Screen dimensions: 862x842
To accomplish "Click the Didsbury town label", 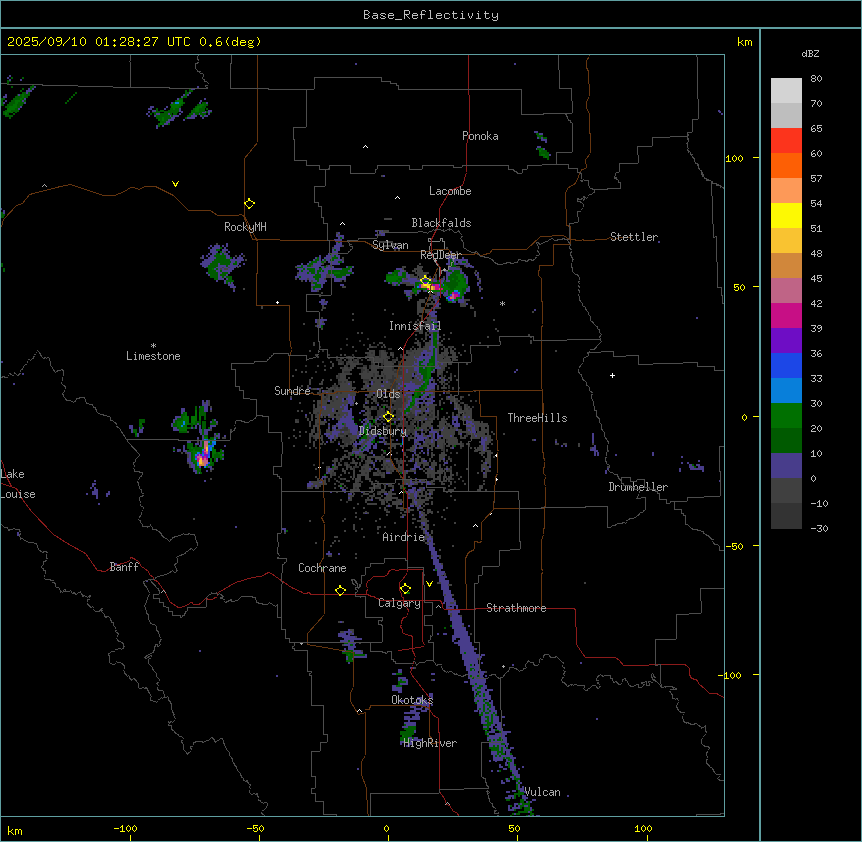I will click(x=383, y=431).
